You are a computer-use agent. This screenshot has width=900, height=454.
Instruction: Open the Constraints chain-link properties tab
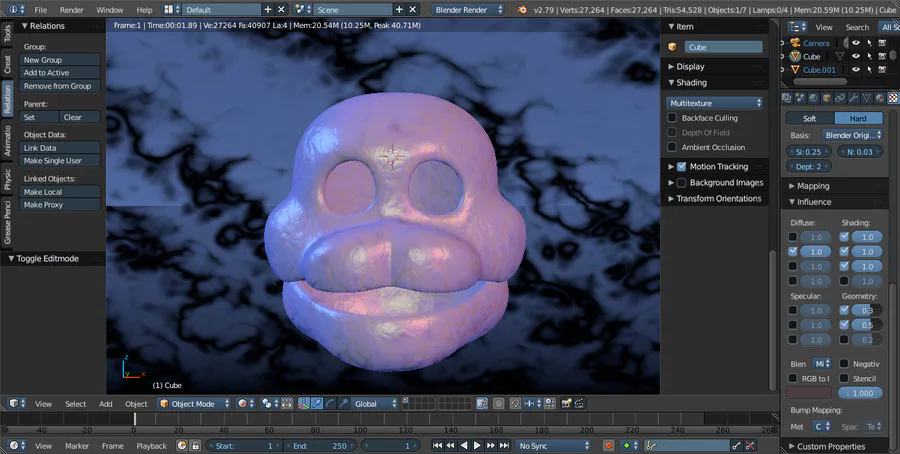[840, 98]
